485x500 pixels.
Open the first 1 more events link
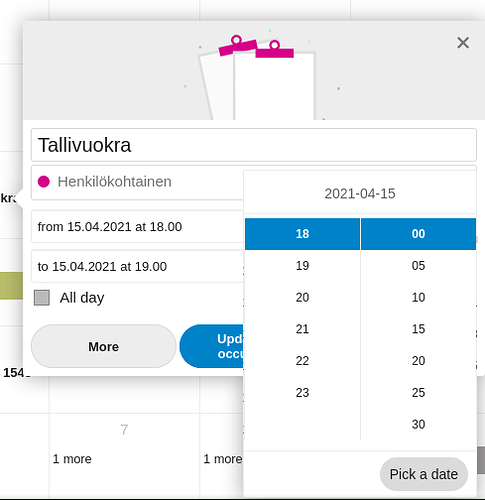(x=72, y=459)
